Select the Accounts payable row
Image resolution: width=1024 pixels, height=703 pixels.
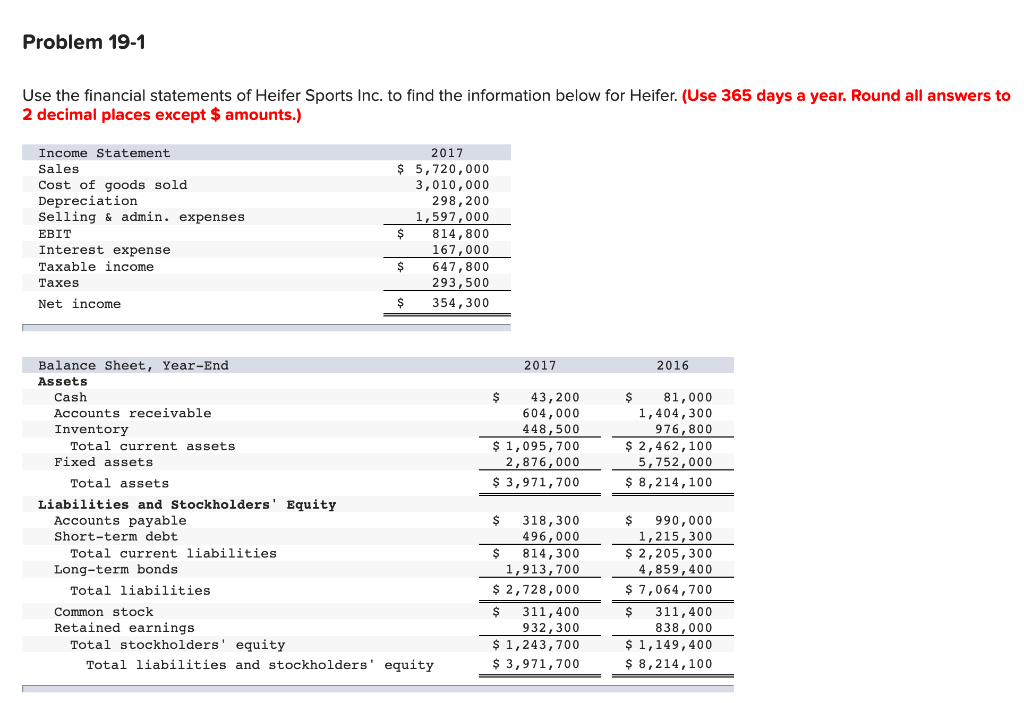(117, 520)
